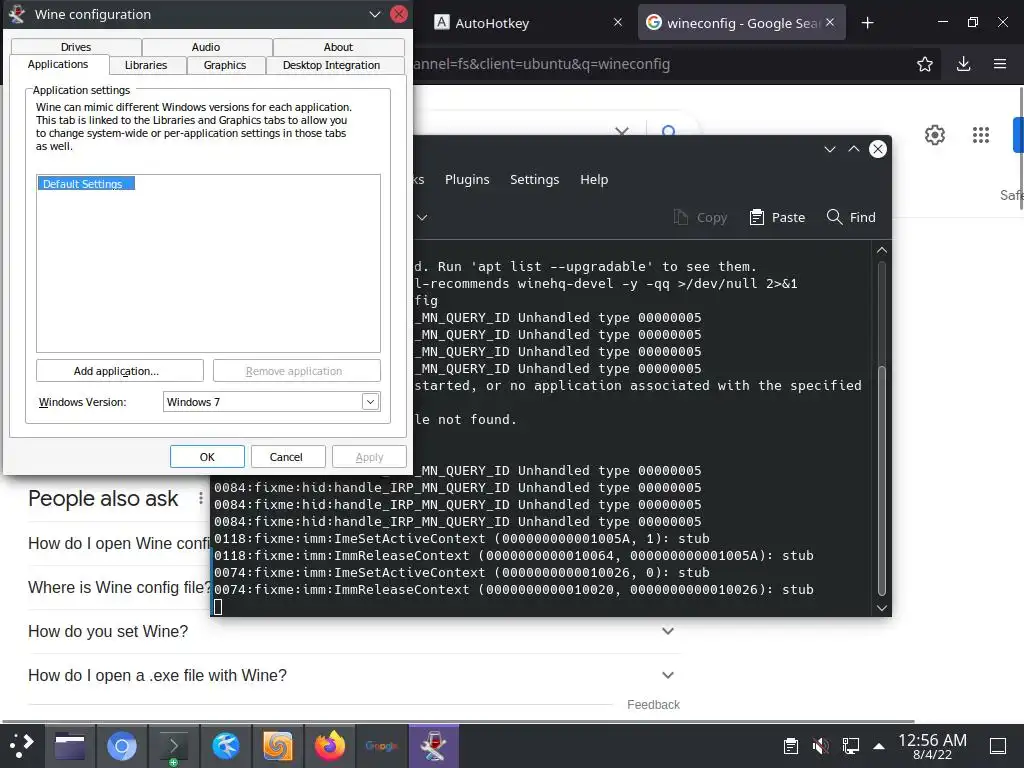
Task: Open the Google apps grid icon
Action: coord(981,135)
